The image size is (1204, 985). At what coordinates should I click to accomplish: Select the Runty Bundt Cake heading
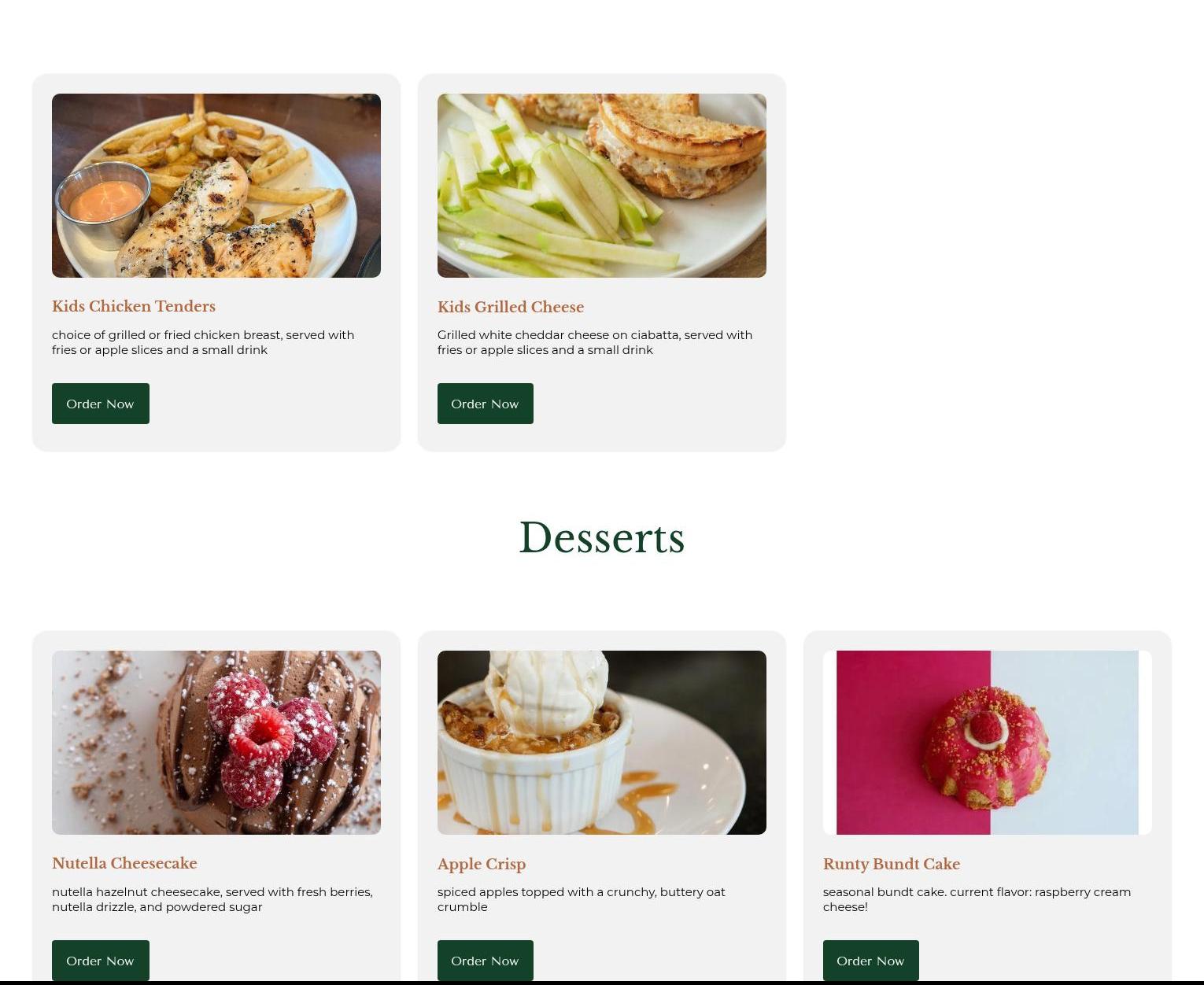coord(892,864)
